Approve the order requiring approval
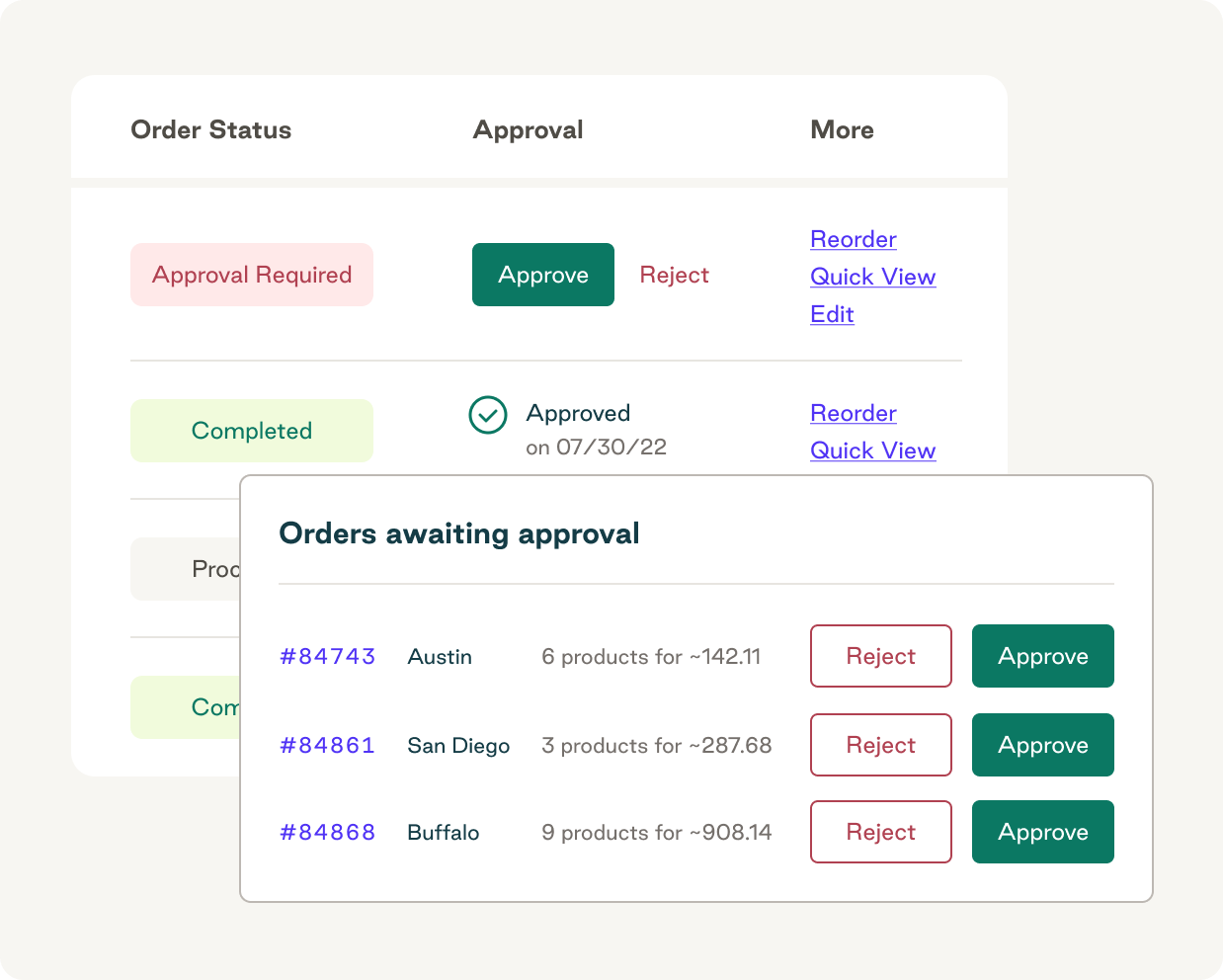Viewport: 1223px width, 980px height. [x=542, y=275]
